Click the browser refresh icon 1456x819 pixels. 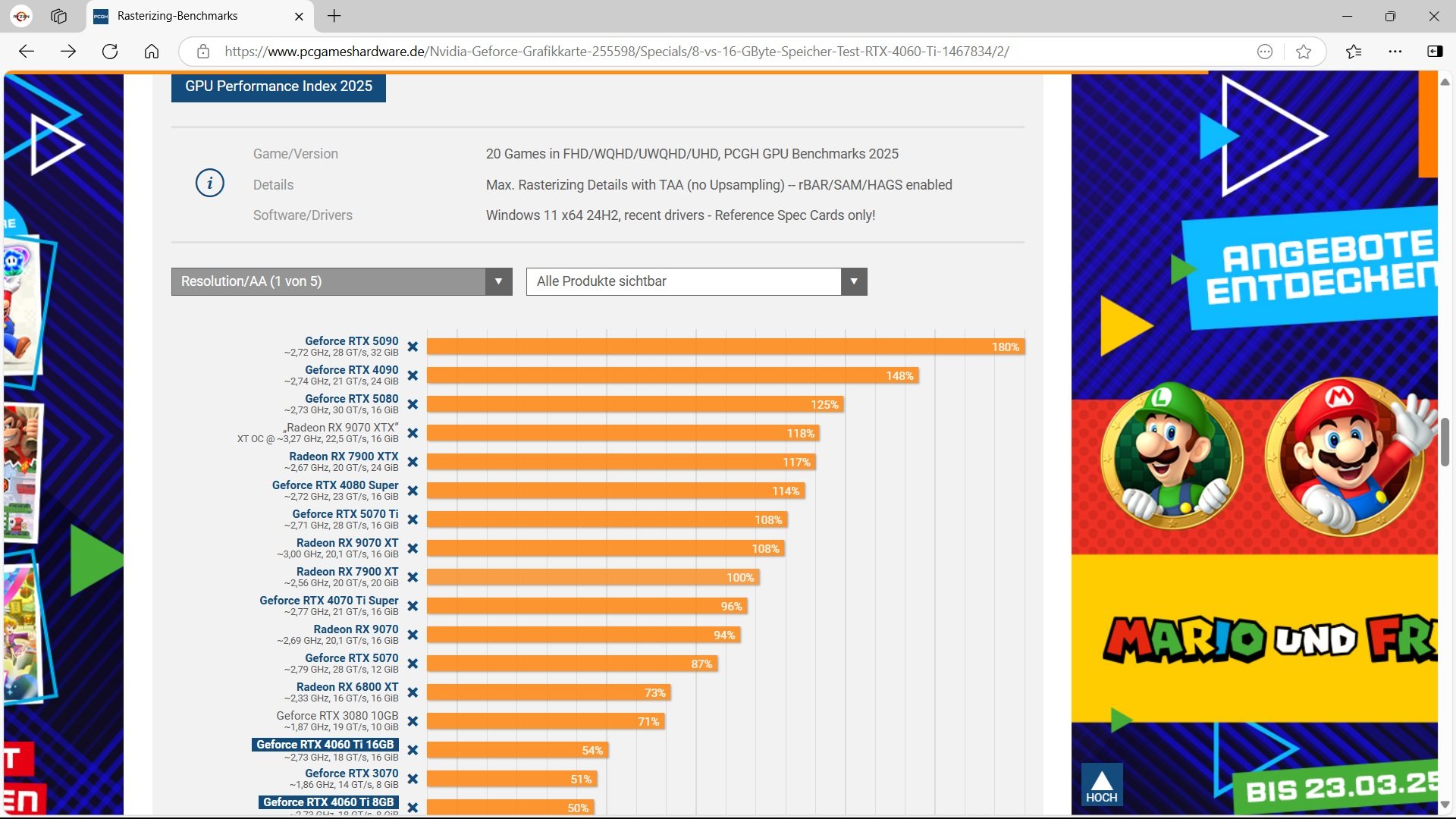(x=110, y=52)
